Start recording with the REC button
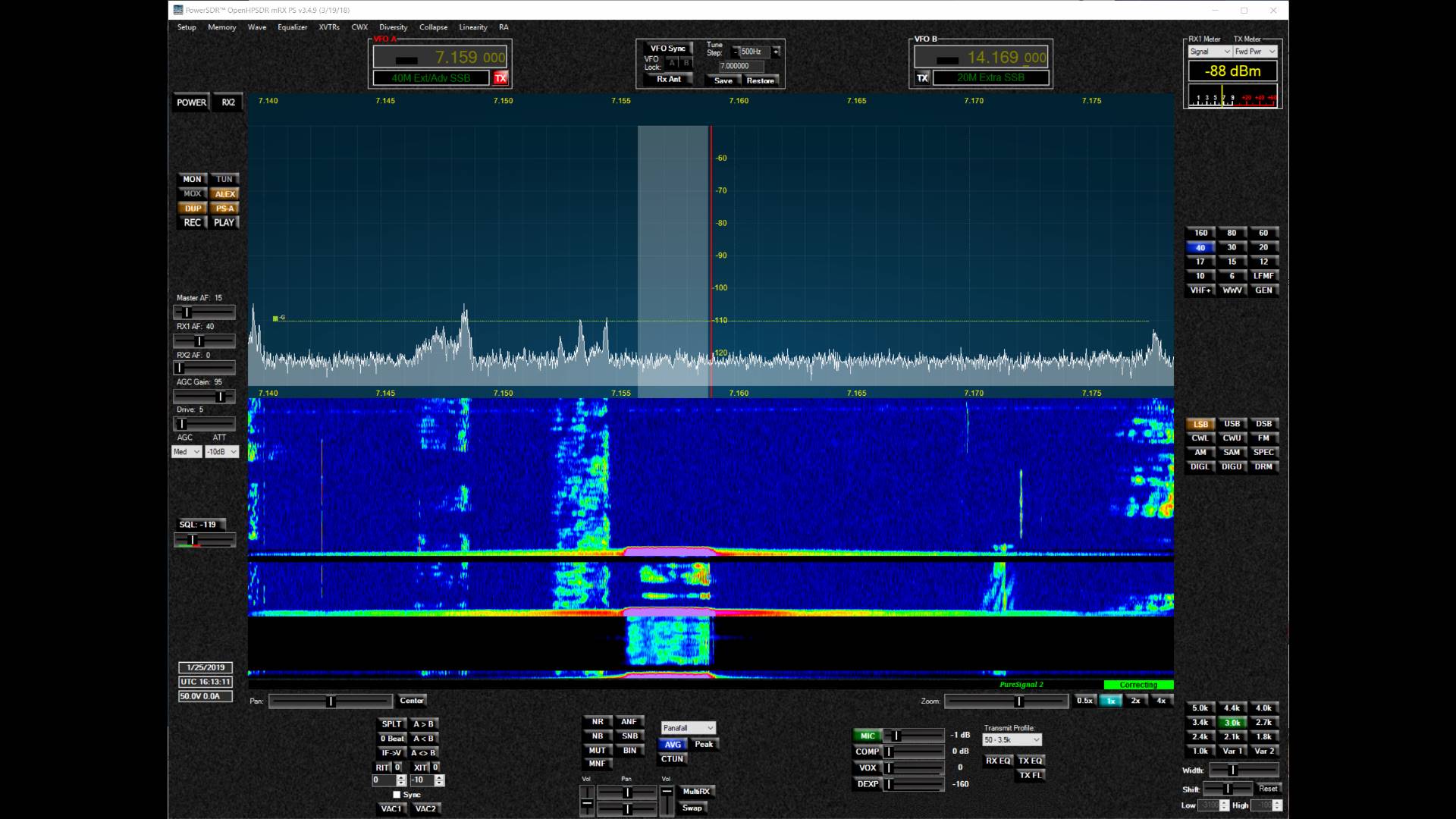Image resolution: width=1456 pixels, height=819 pixels. click(x=193, y=223)
